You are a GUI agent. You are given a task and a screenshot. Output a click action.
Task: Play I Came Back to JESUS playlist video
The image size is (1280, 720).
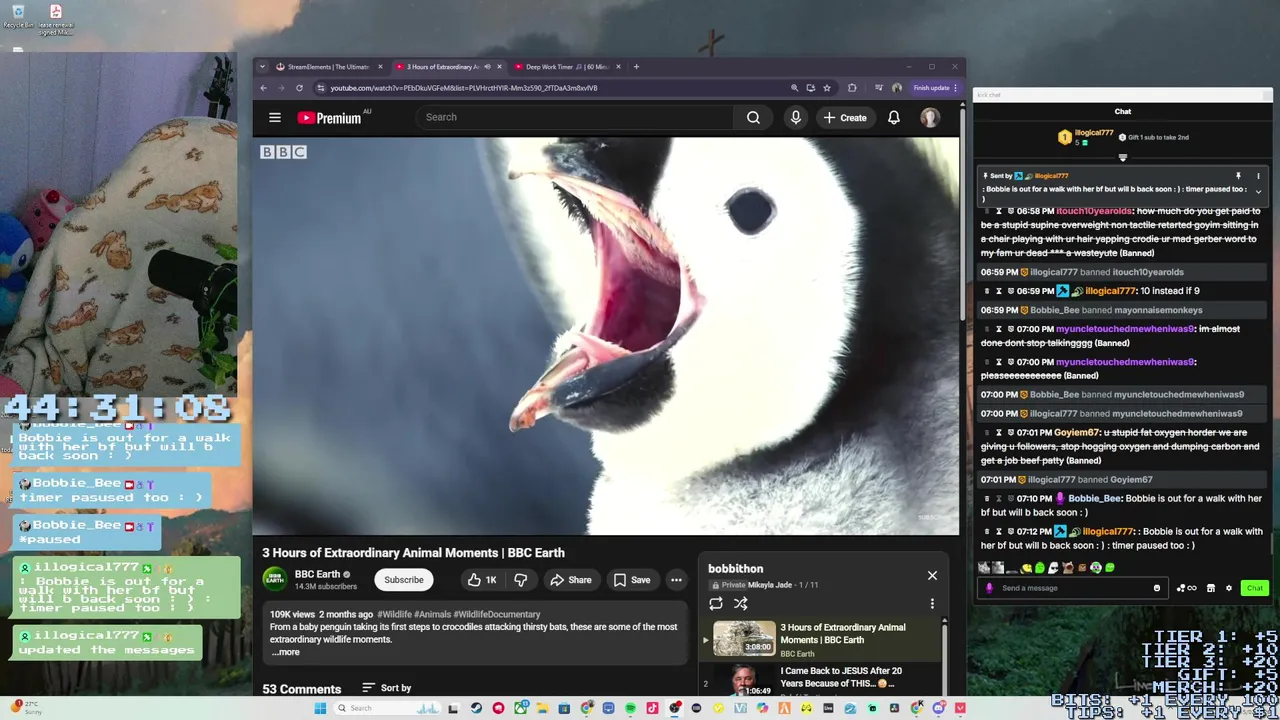[820, 681]
